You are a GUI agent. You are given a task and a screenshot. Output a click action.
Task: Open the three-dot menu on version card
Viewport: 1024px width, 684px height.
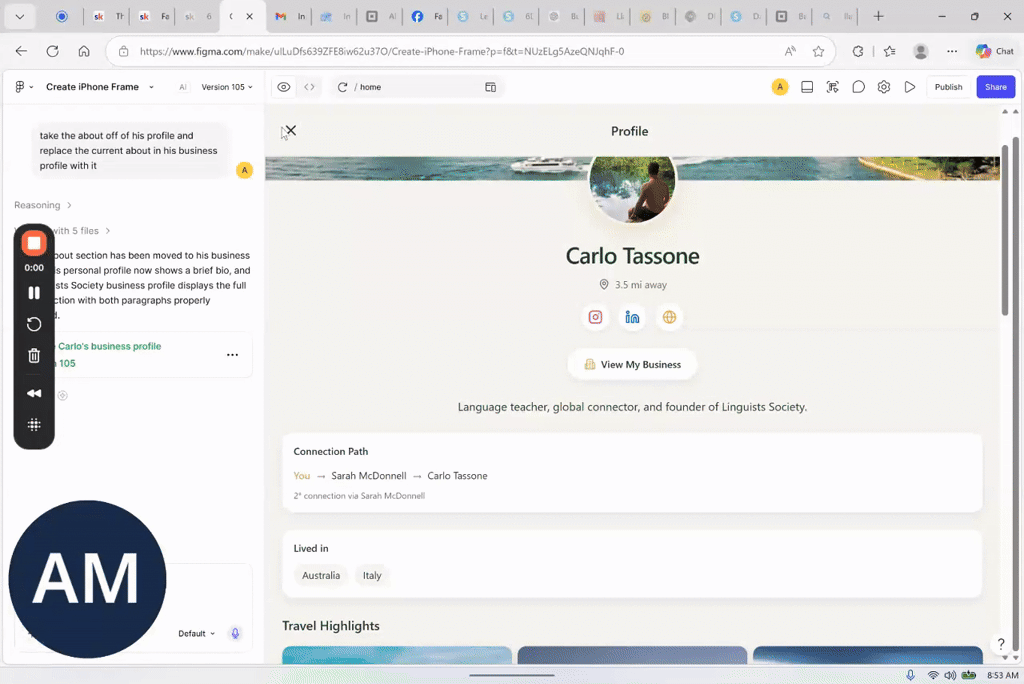(232, 355)
